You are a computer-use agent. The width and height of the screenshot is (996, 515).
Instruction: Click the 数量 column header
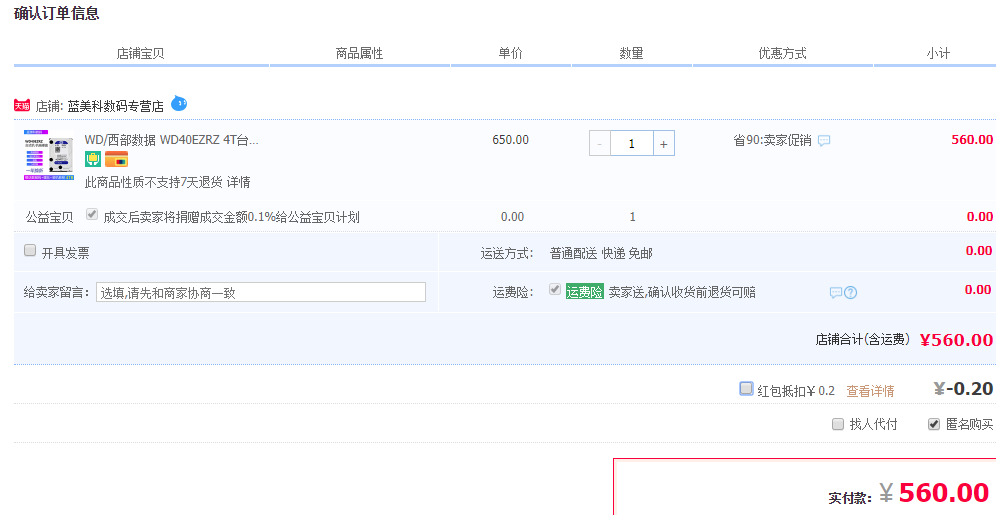pos(631,53)
